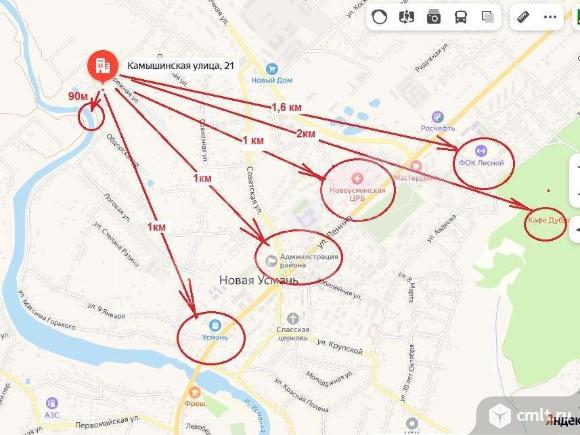Toggle the public transport bus layer
Viewport: 580px width, 435px height.
pos(461,17)
